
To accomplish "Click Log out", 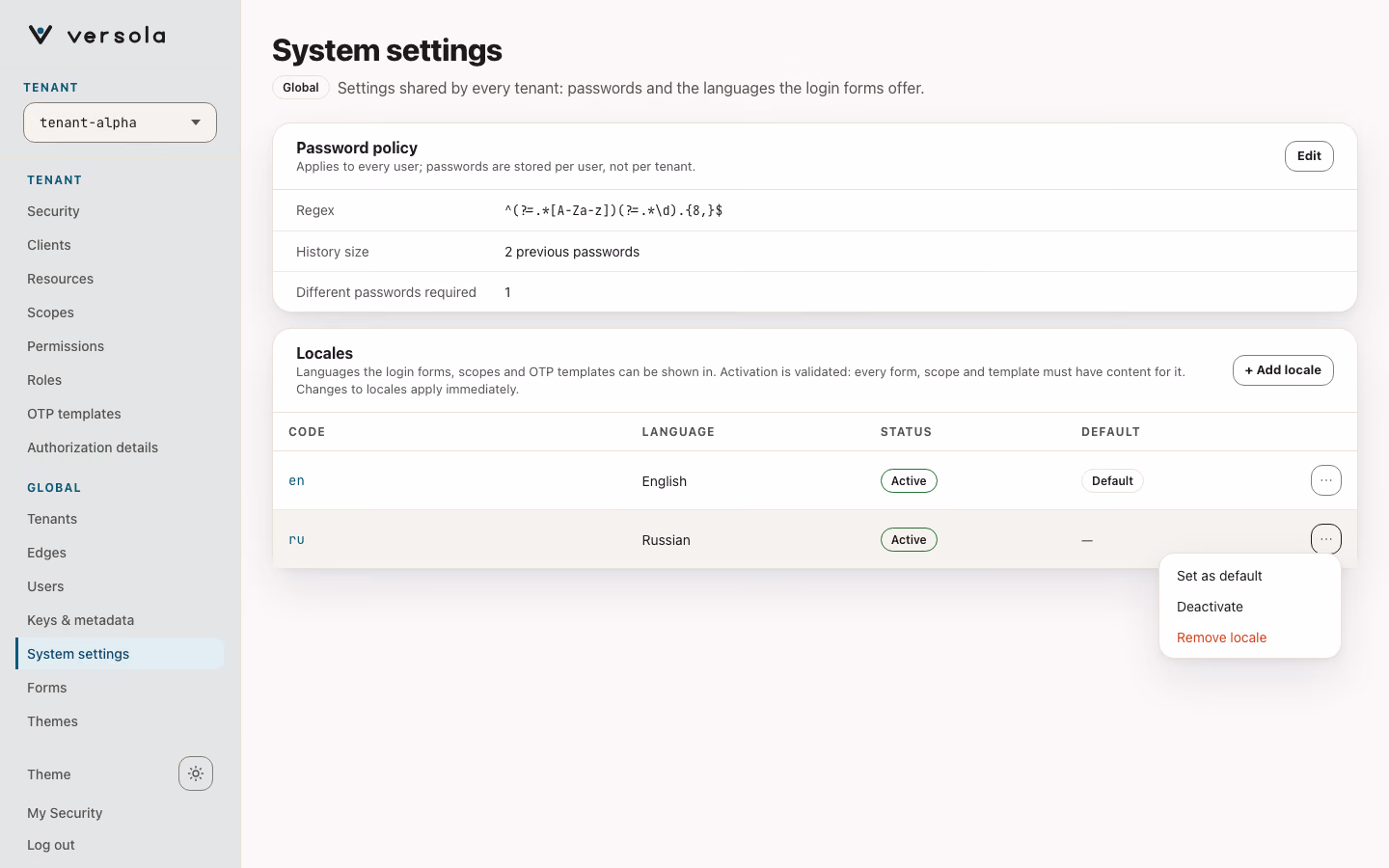I will click(x=51, y=845).
